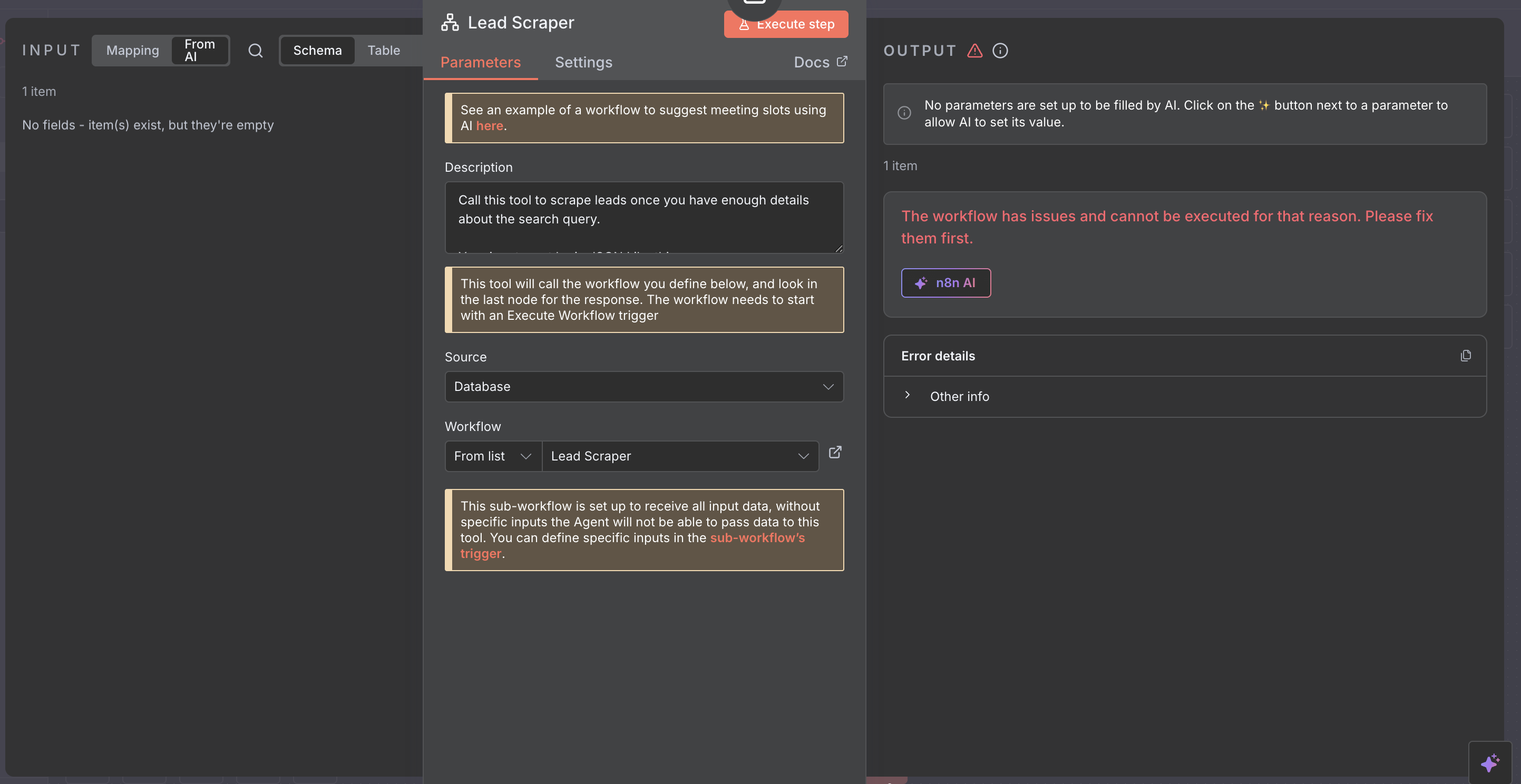Toggle input display to Table
This screenshot has width=1521, height=784.
[x=383, y=51]
